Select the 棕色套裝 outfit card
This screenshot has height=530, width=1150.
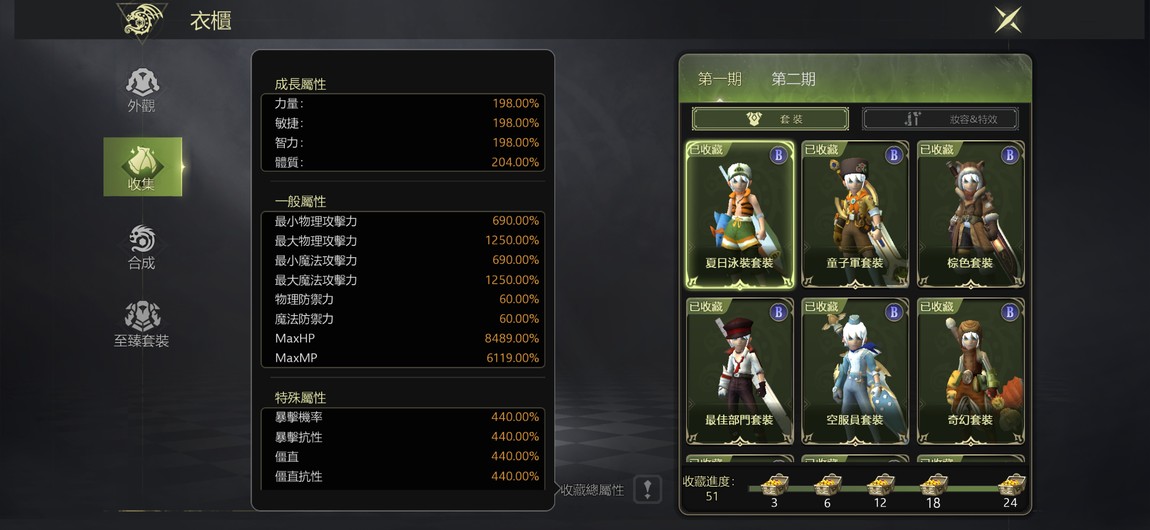click(x=970, y=214)
